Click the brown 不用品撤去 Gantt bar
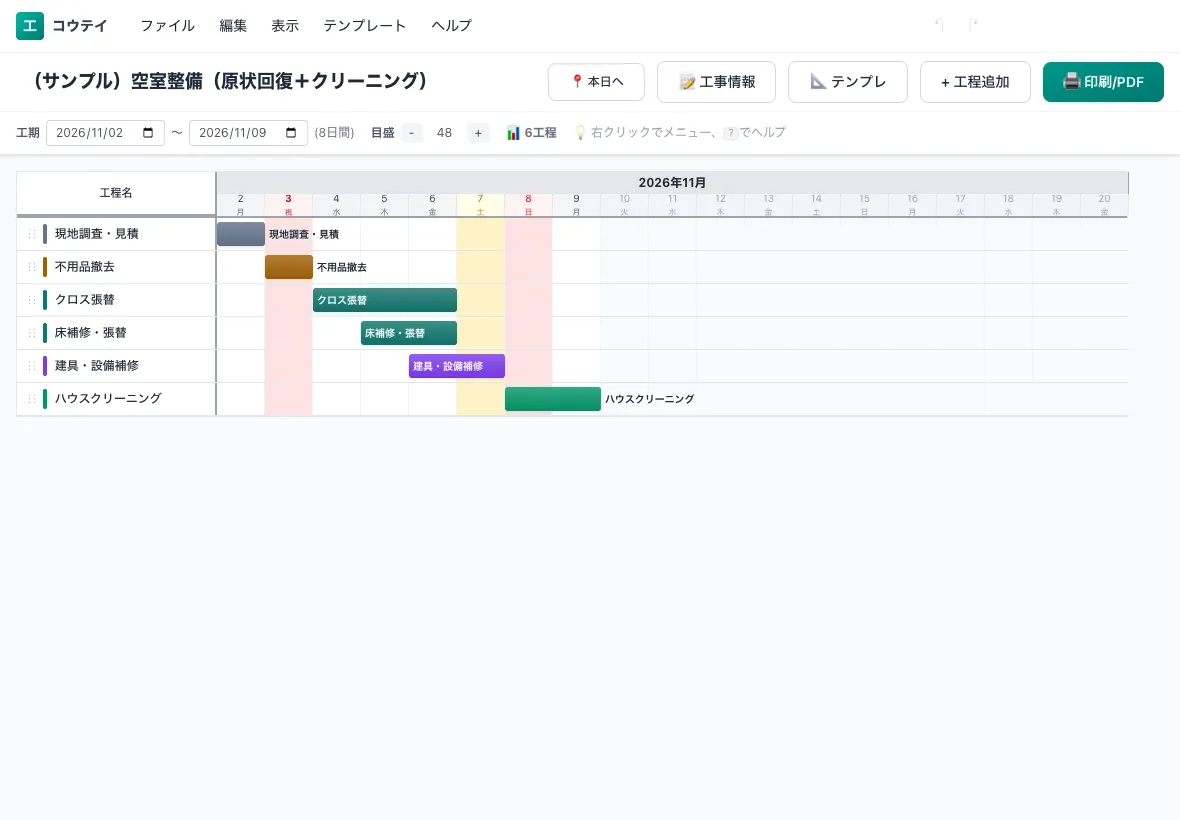Screen dimensions: 1180x820 tap(289, 267)
